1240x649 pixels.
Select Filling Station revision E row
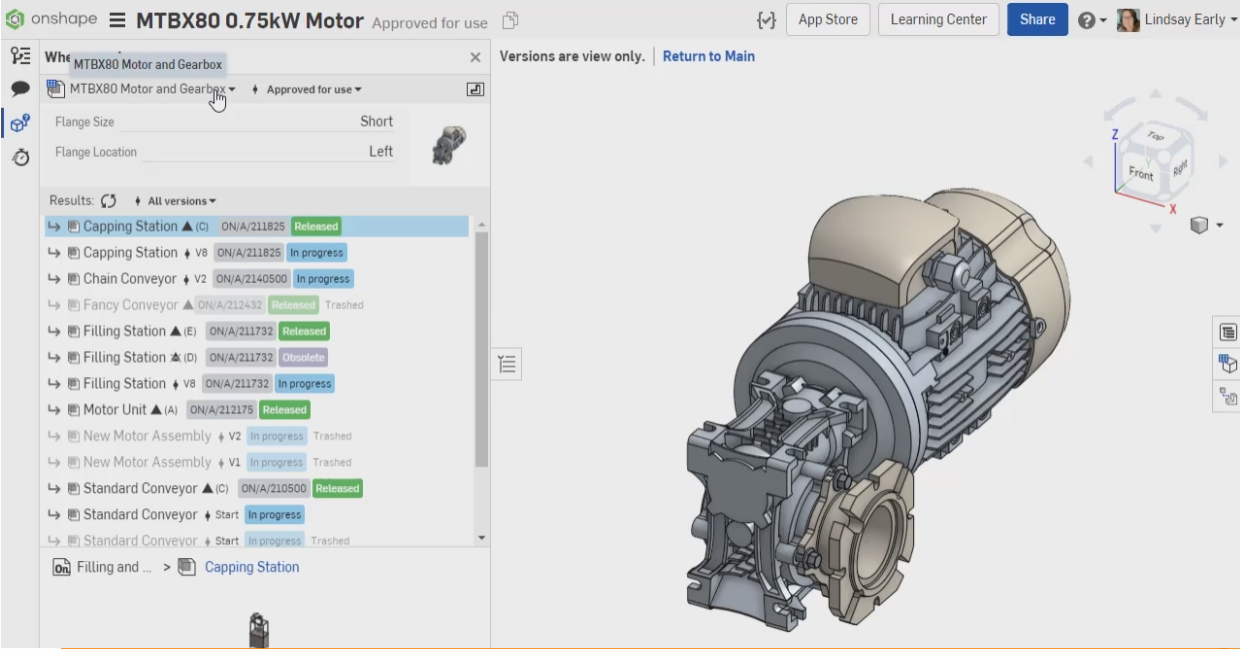point(256,331)
